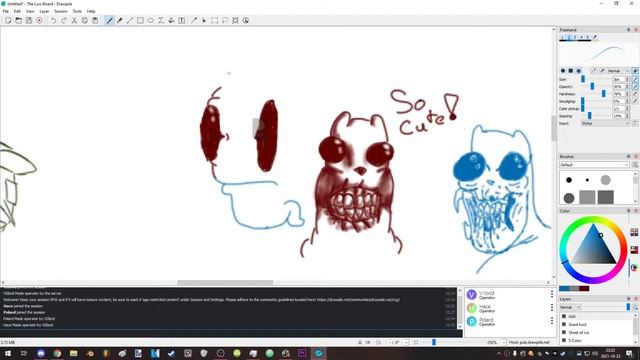Open the Layer menu
This screenshot has width=640, height=360.
[x=44, y=11]
